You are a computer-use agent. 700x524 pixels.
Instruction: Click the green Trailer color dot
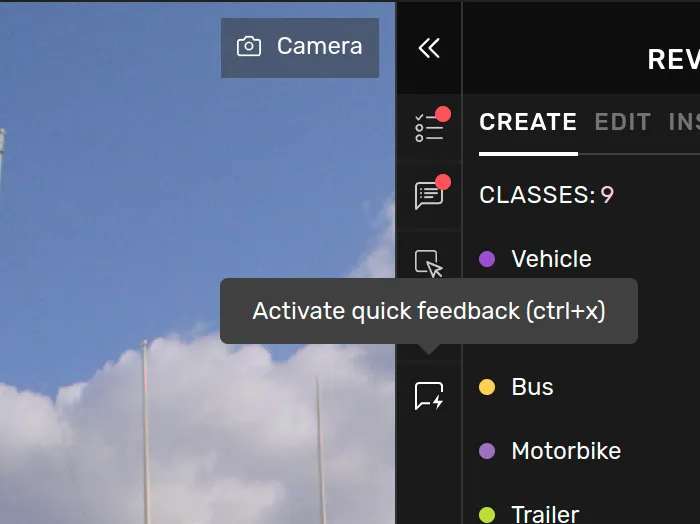(x=487, y=515)
